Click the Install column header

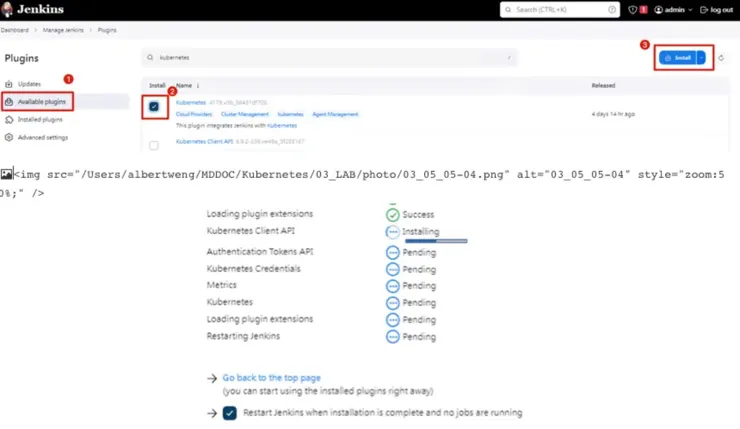(x=157, y=85)
